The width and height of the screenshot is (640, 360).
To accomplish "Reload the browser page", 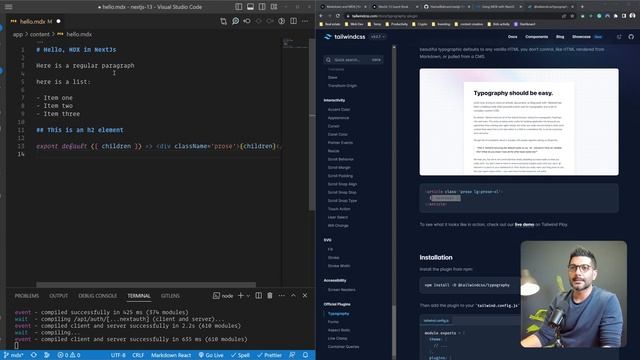I will (x=338, y=16).
